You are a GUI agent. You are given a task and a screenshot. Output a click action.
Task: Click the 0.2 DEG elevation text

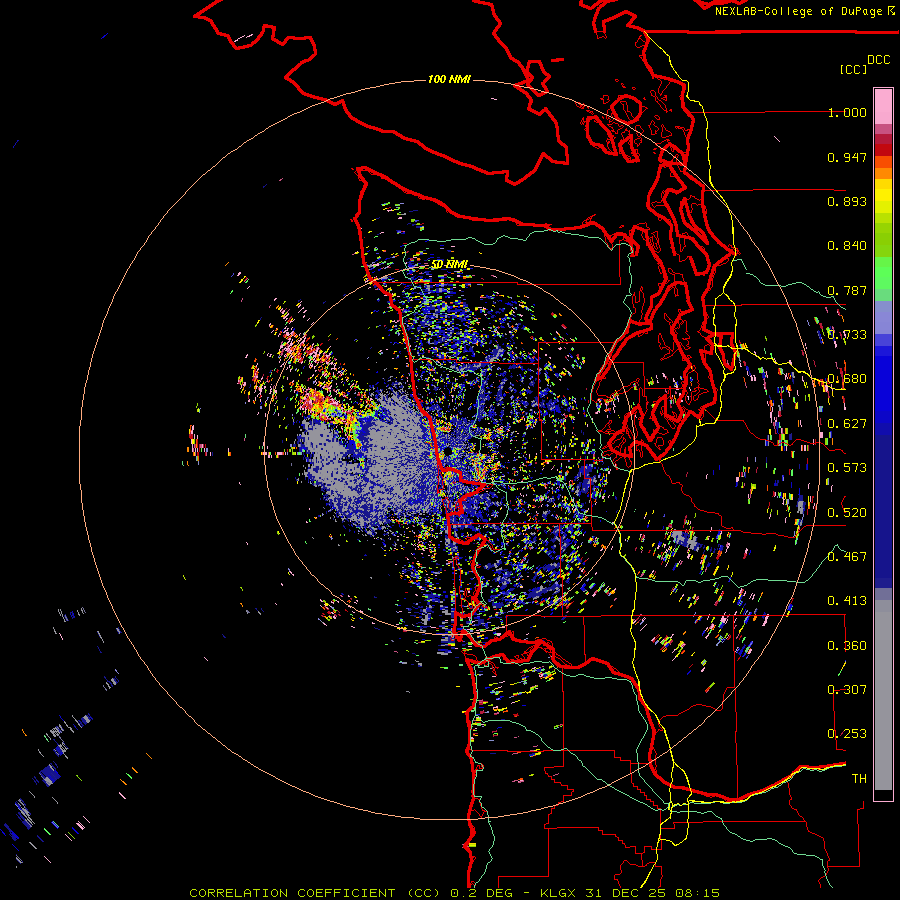484,893
